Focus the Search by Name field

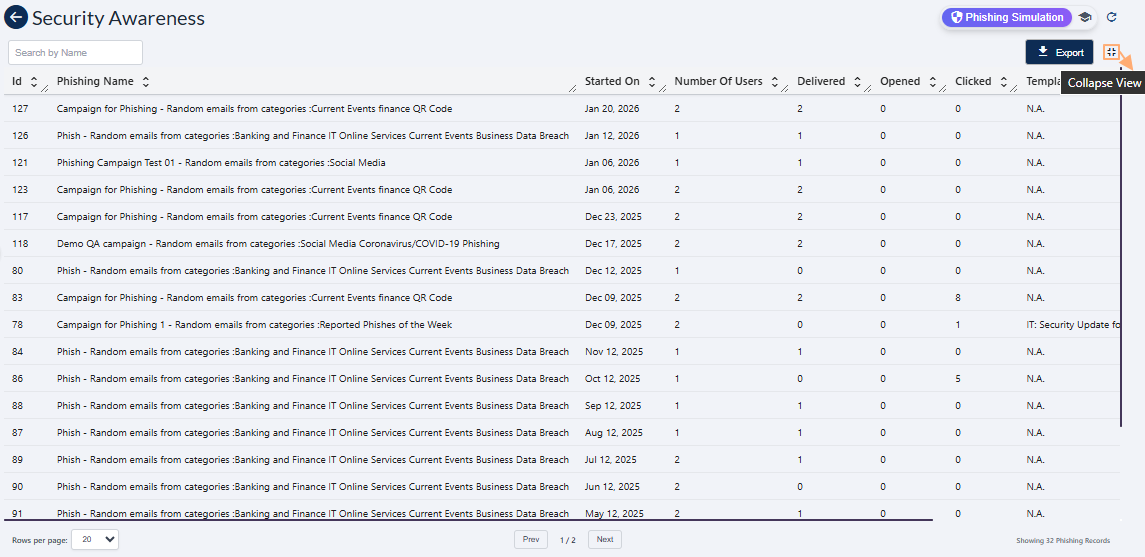pos(75,53)
